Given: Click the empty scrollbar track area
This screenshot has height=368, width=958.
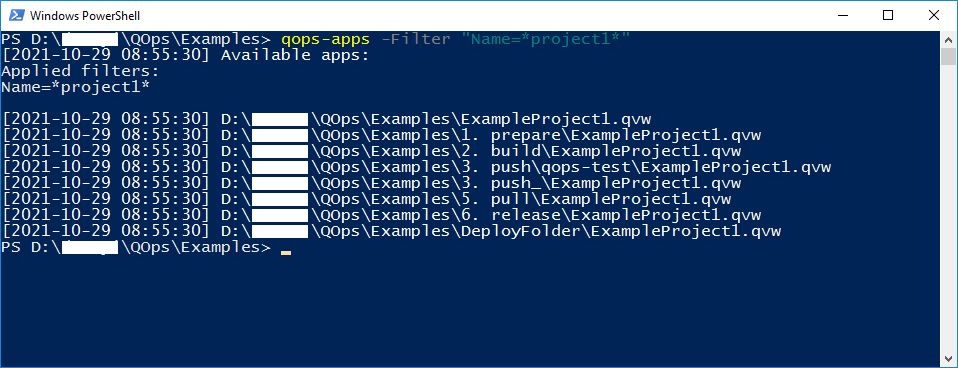Looking at the screenshot, I should coord(948,208).
